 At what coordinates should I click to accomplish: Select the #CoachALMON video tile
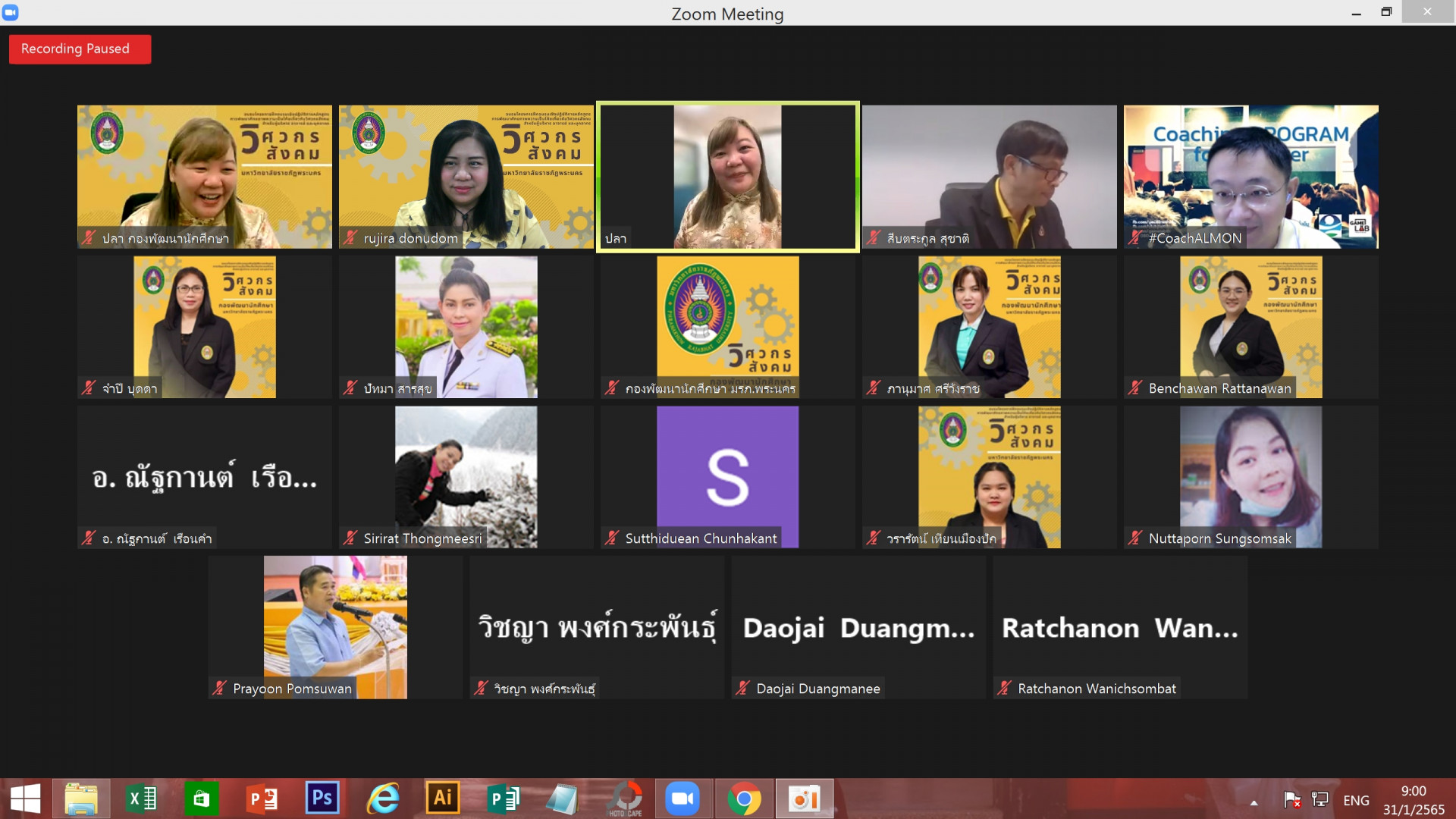(x=1250, y=176)
